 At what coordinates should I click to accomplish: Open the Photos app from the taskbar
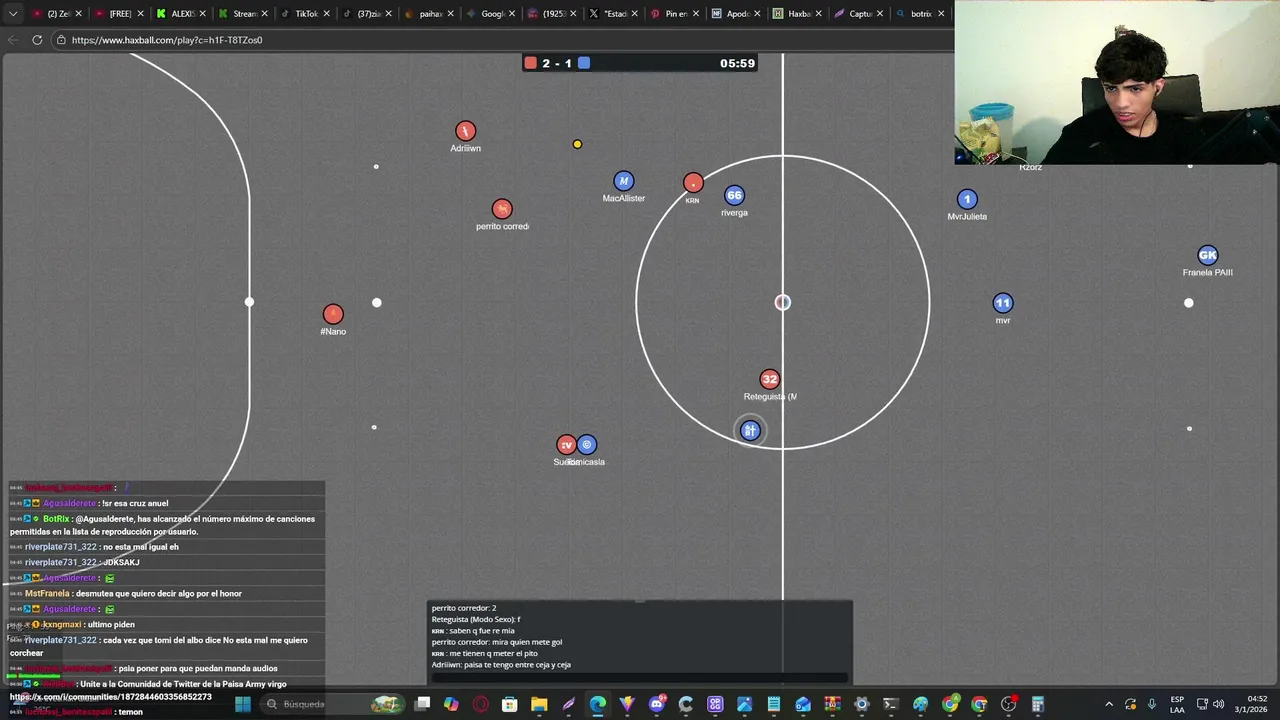point(745,704)
